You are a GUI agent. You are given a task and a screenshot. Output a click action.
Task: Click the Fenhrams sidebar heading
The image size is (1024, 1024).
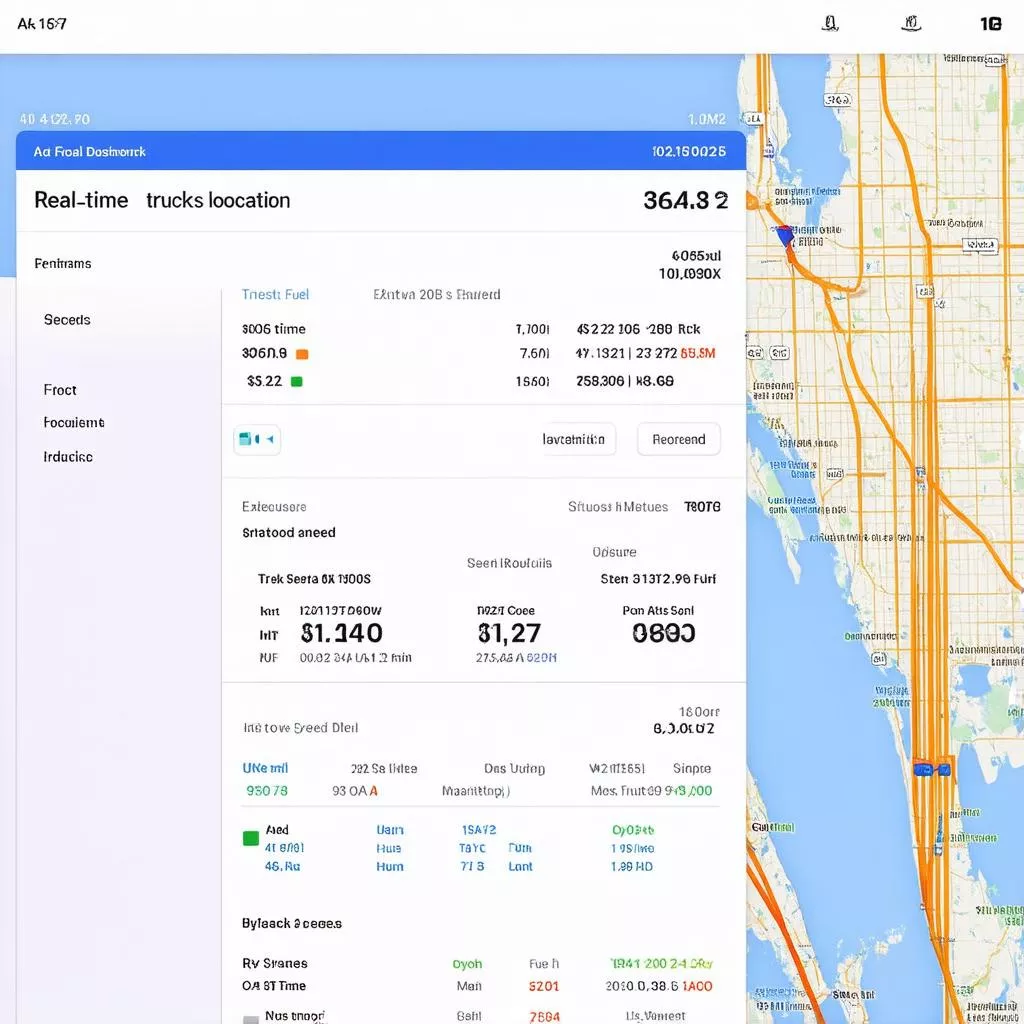(62, 264)
